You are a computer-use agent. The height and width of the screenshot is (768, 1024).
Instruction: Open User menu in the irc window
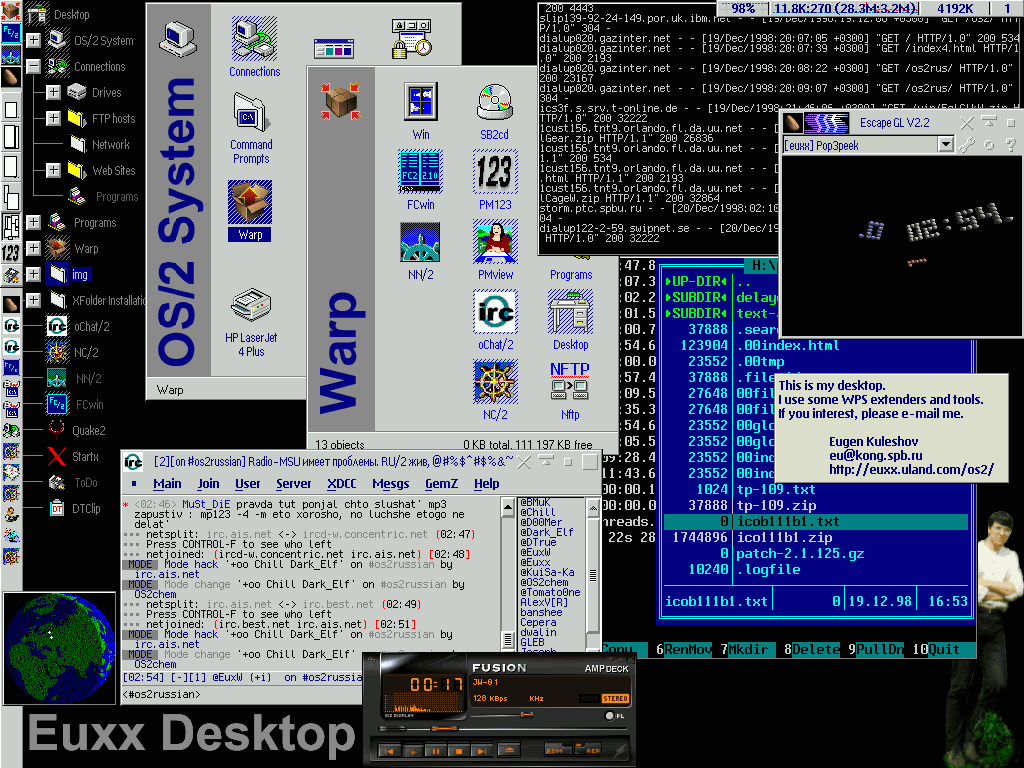(x=248, y=484)
